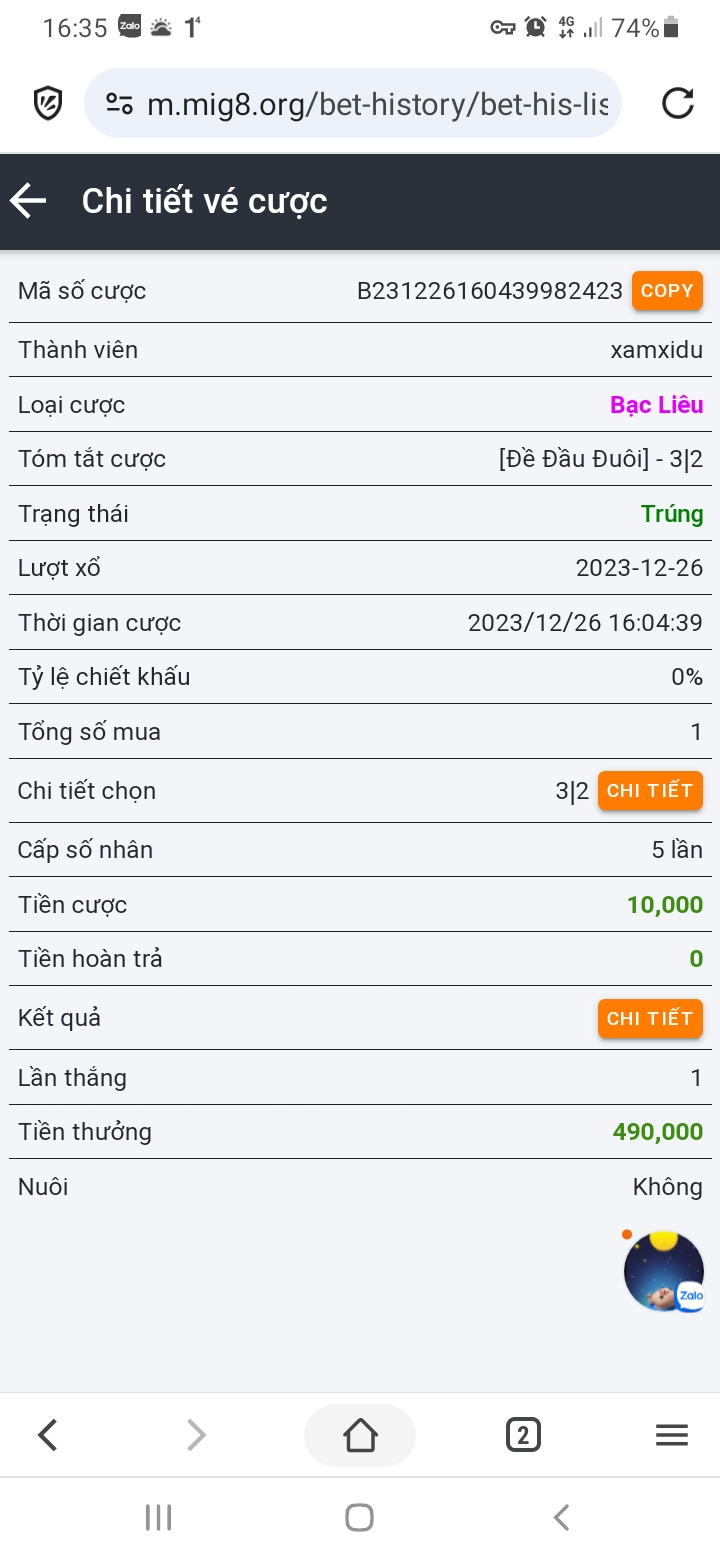The image size is (720, 1560).
Task: Copy the bet code with COPY button
Action: click(667, 291)
